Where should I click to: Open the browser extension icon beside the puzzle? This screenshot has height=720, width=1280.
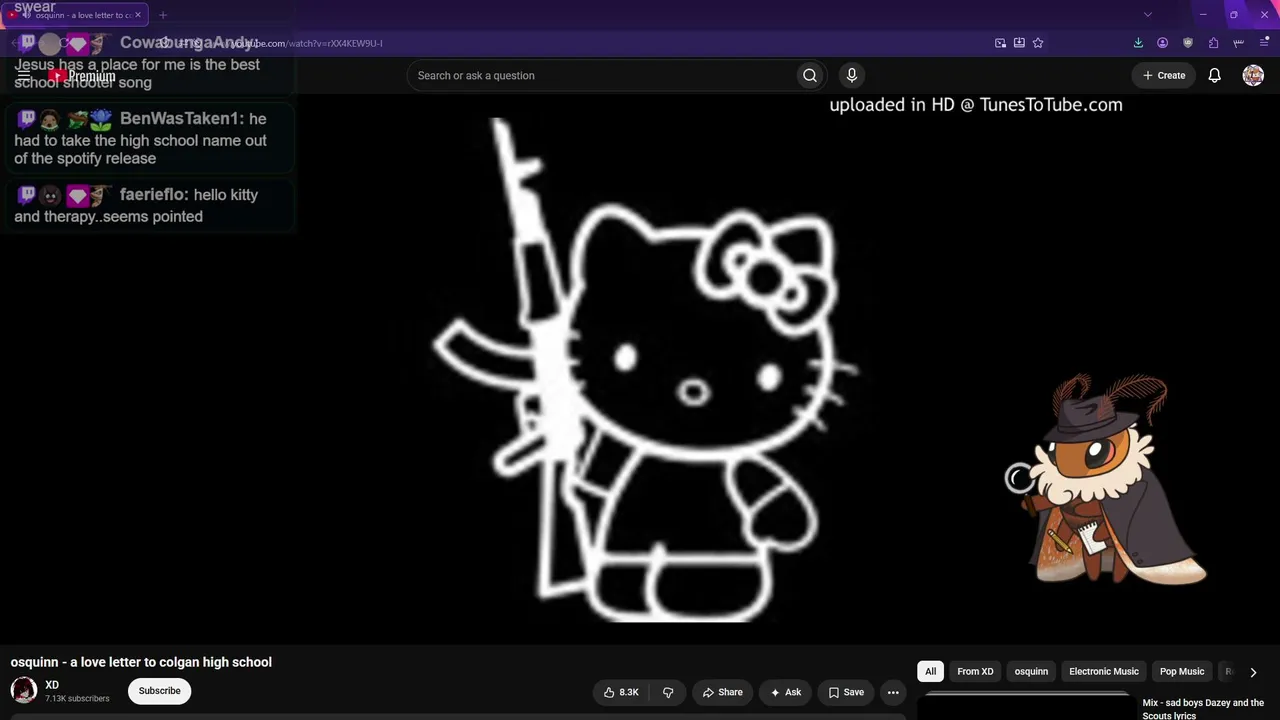pyautogui.click(x=1239, y=43)
